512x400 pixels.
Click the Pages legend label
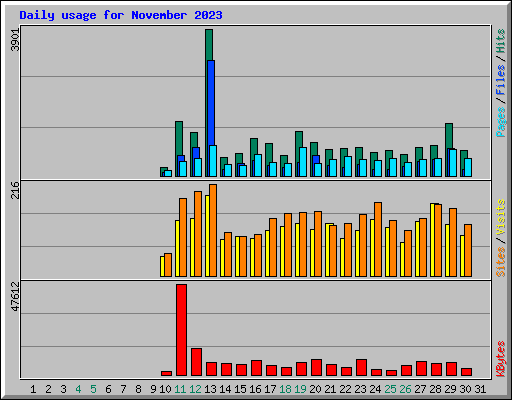point(500,122)
